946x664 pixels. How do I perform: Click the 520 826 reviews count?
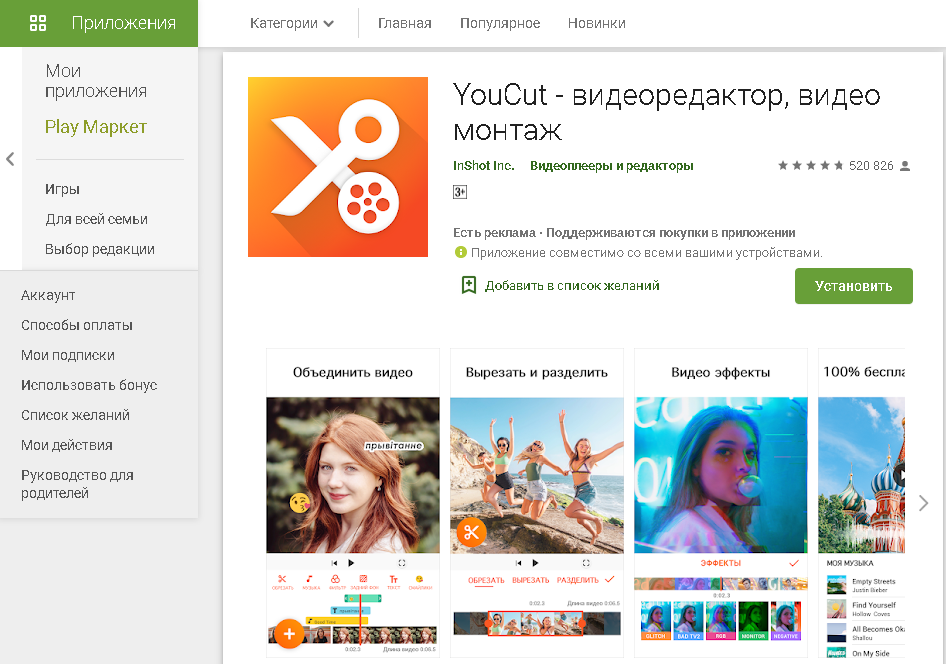(x=871, y=166)
